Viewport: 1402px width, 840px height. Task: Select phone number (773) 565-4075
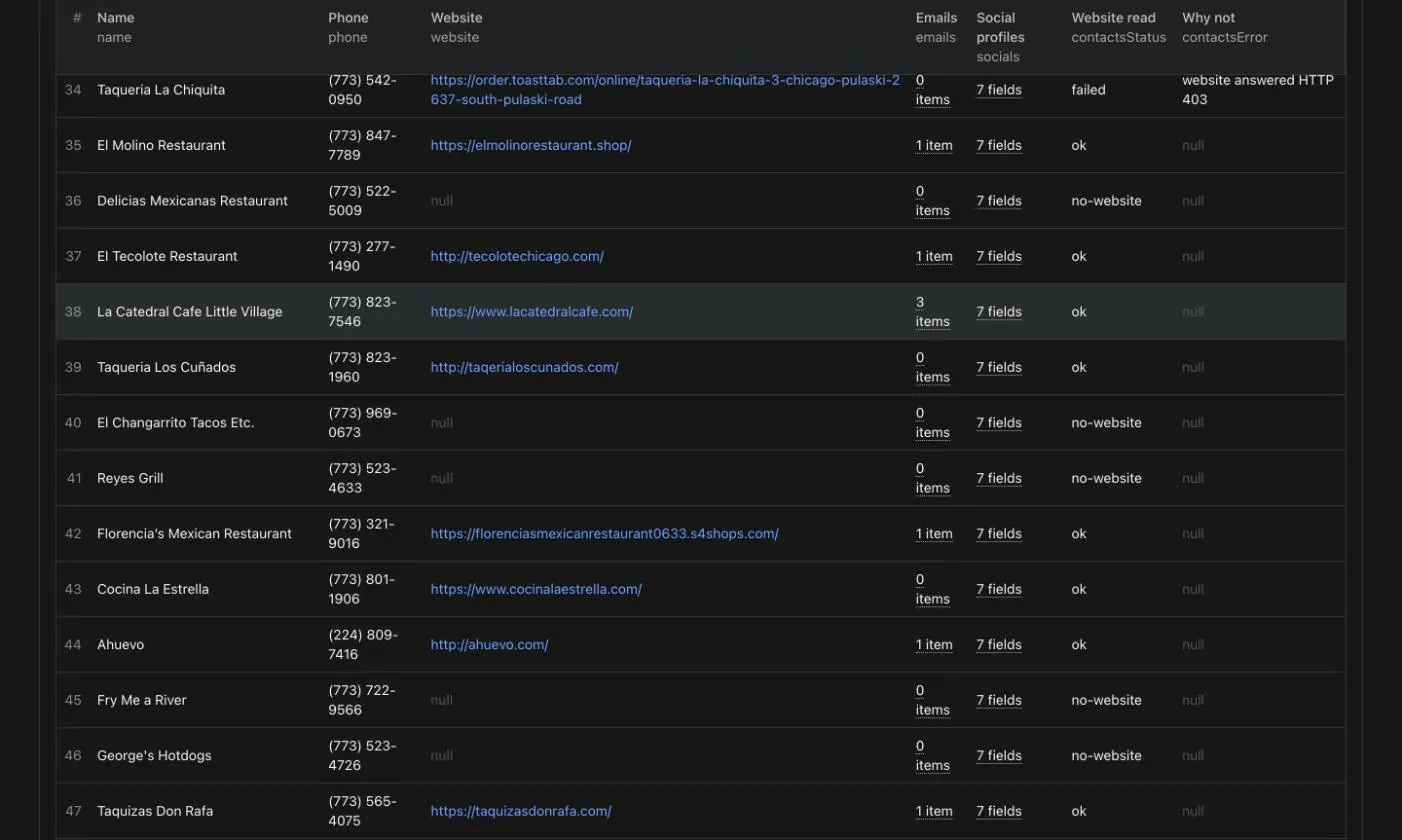tap(362, 811)
